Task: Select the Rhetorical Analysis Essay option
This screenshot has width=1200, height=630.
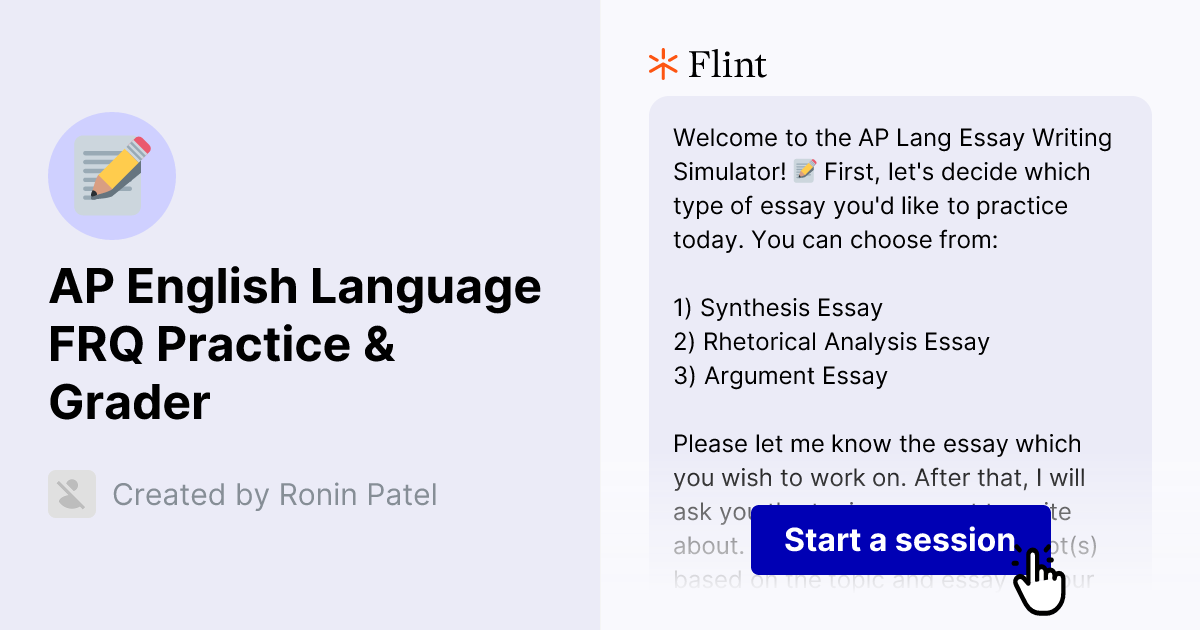Action: [x=832, y=342]
